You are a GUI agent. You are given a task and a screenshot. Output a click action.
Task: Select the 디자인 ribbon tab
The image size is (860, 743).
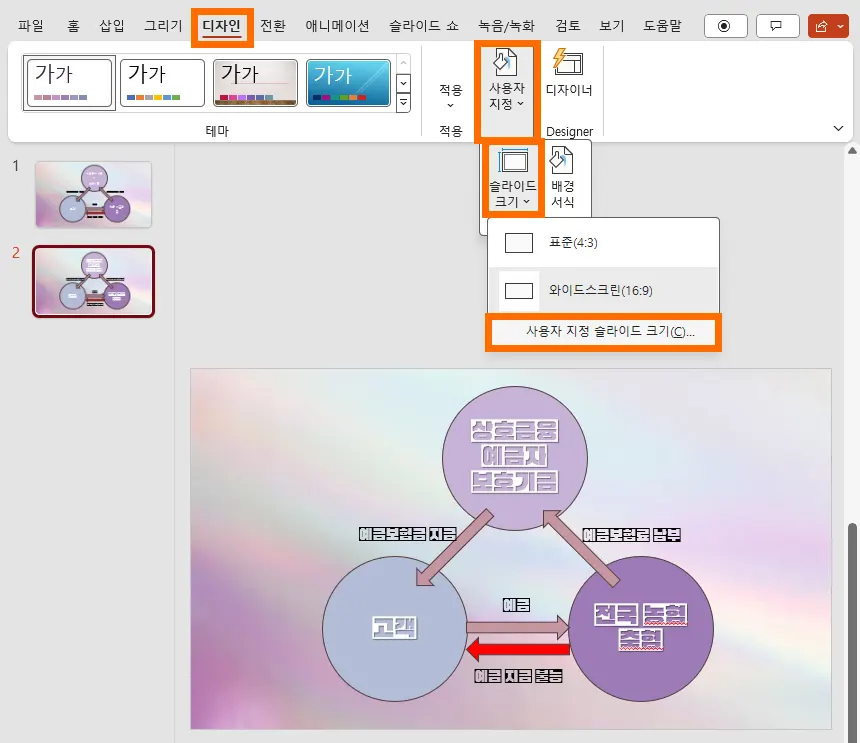point(222,26)
